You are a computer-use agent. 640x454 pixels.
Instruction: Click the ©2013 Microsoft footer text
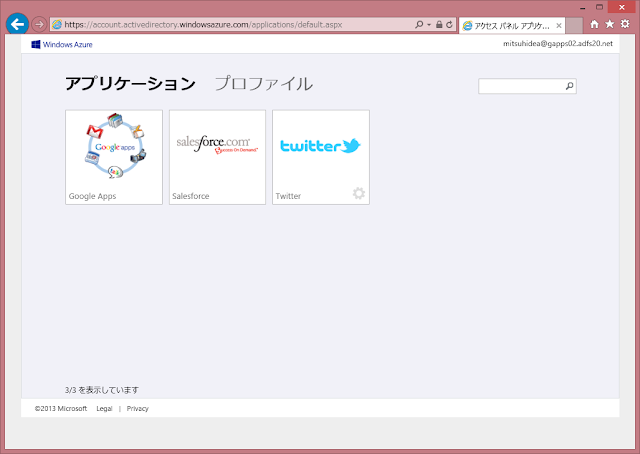tap(61, 408)
